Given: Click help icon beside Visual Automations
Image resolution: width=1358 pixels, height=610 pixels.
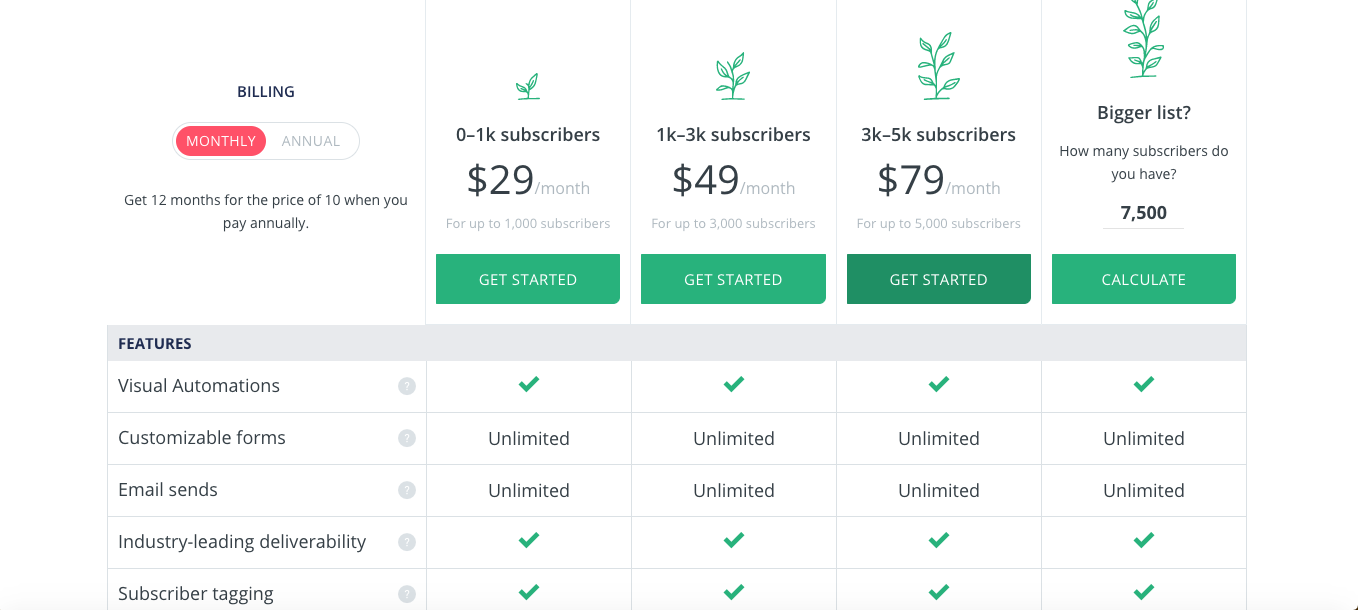Looking at the screenshot, I should (407, 386).
